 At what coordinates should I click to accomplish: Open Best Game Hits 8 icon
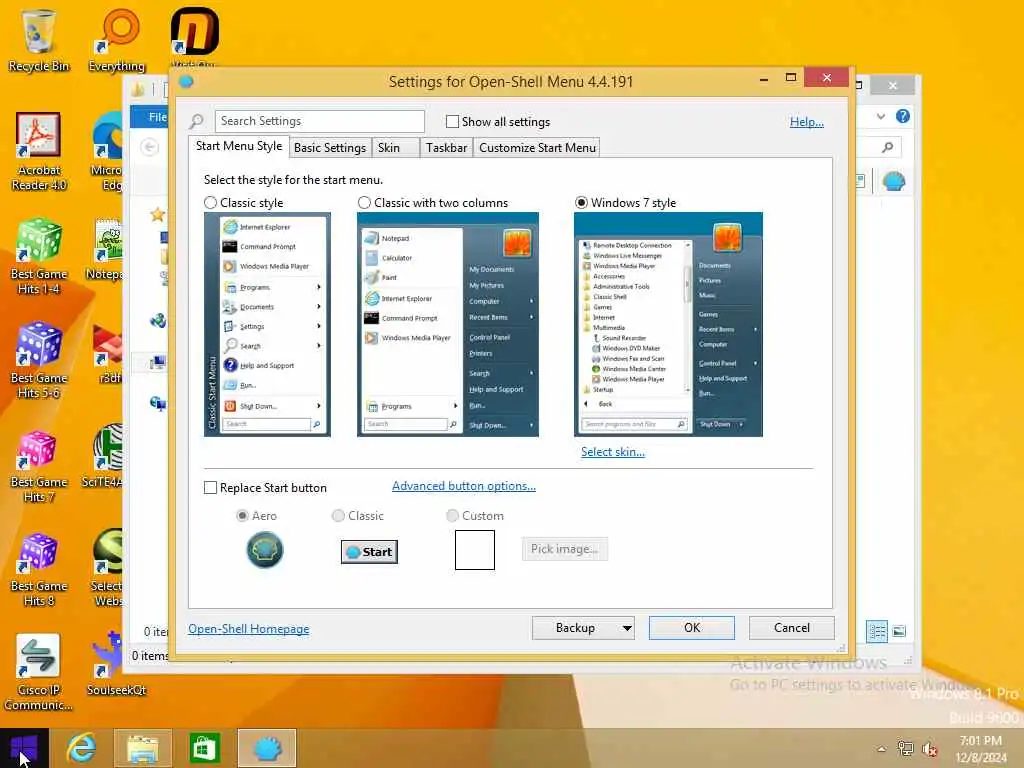coord(39,570)
